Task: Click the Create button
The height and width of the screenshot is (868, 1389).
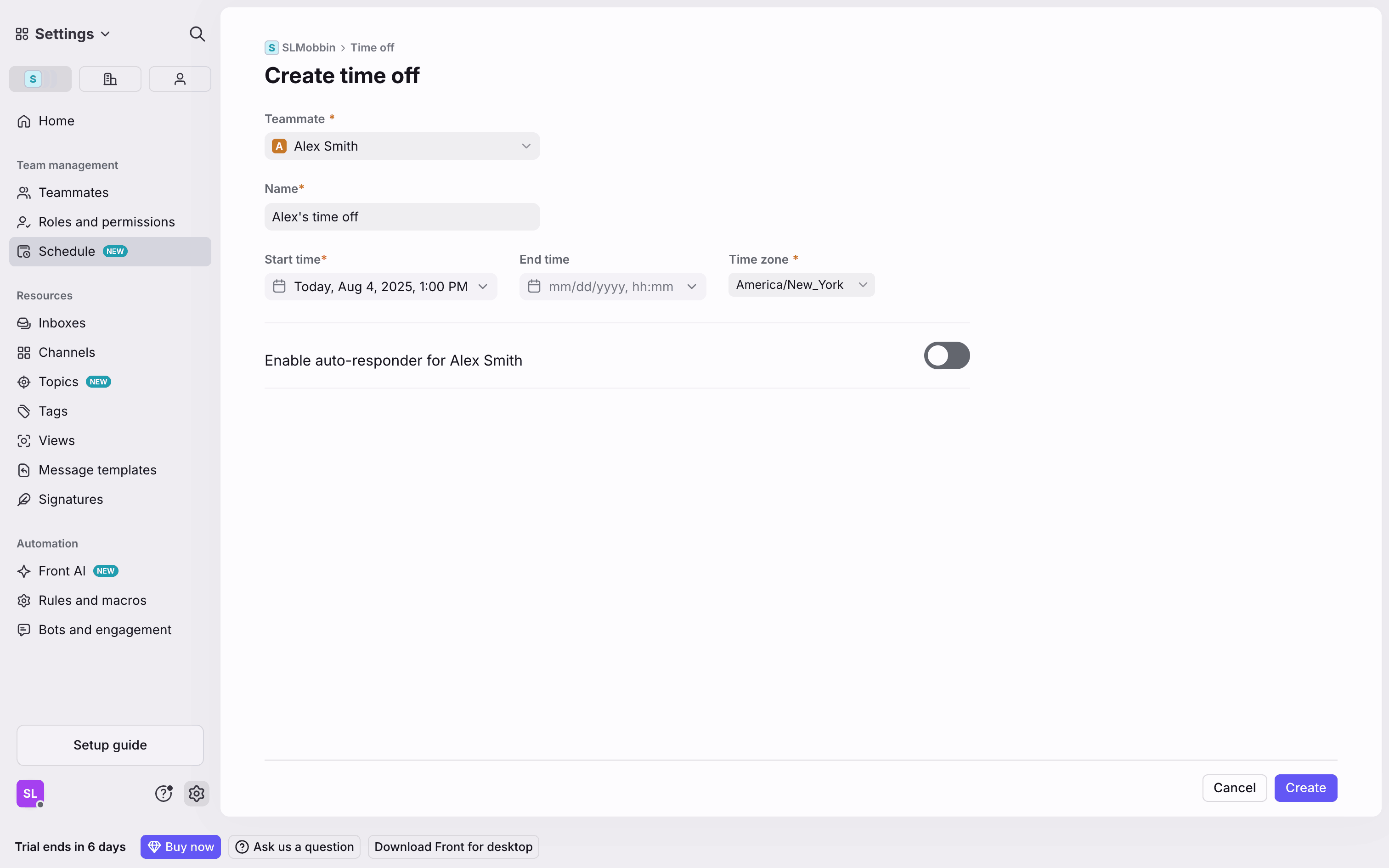Action: tap(1305, 788)
